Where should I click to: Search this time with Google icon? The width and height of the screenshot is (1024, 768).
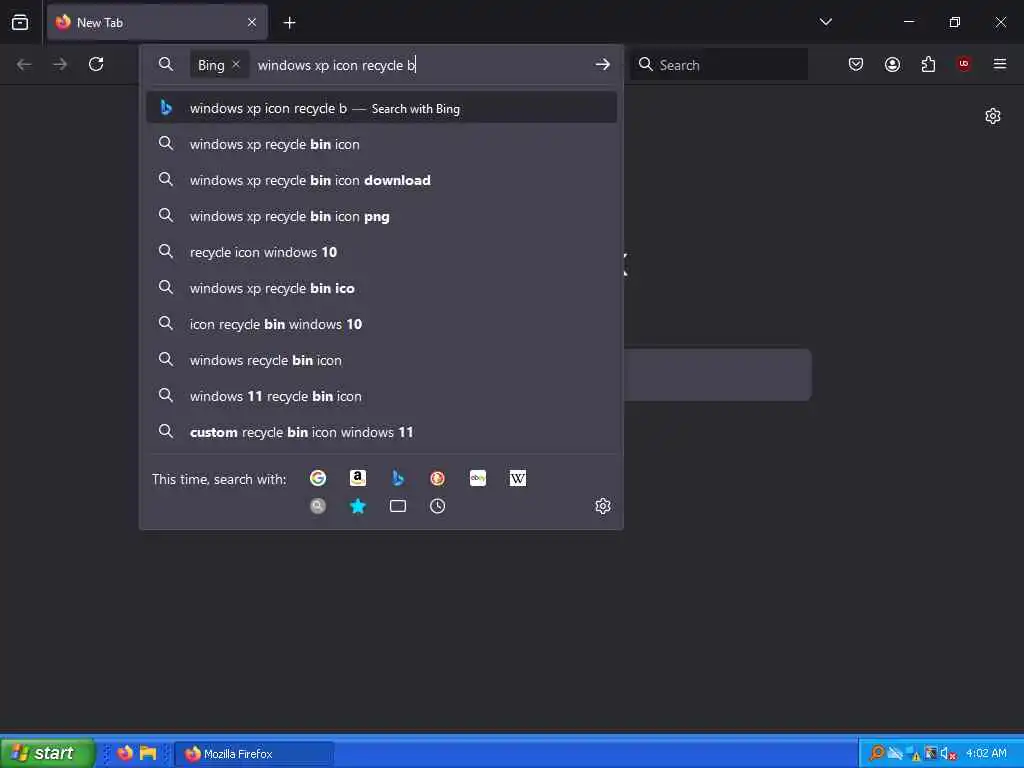click(318, 478)
